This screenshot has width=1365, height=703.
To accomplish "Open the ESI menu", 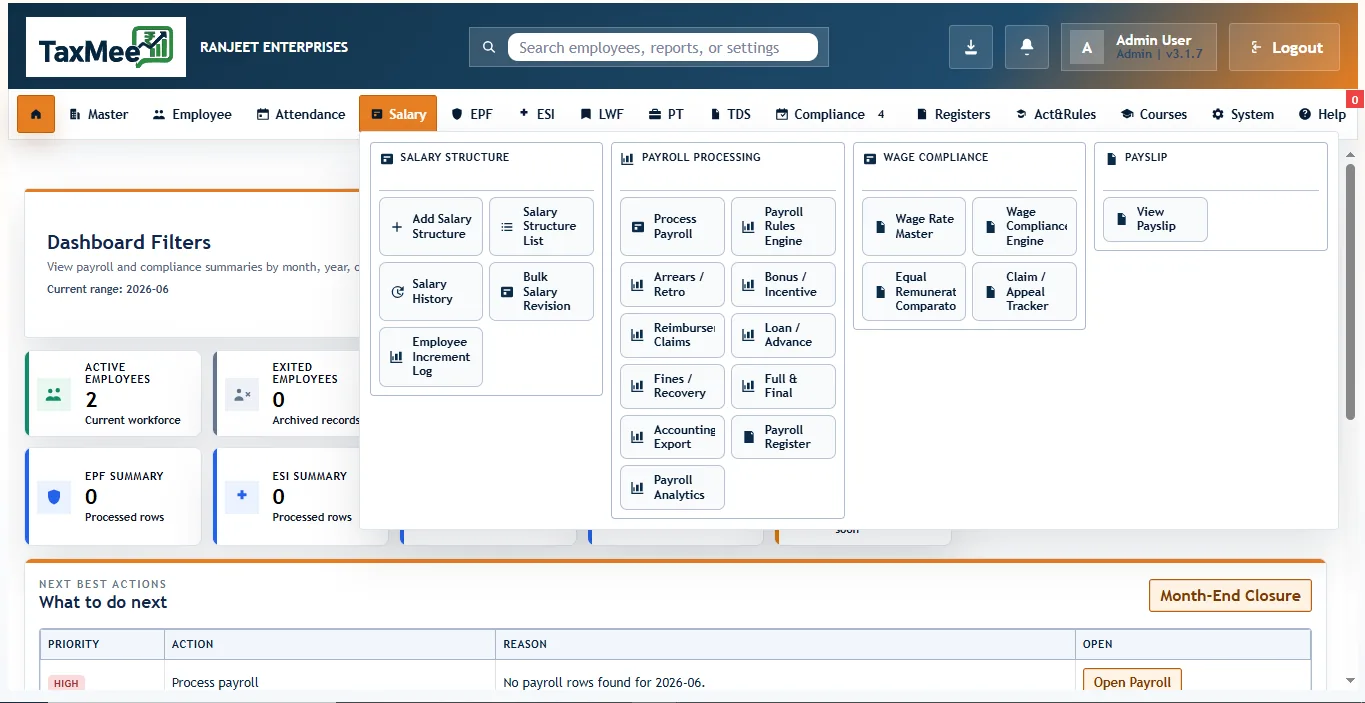I will pyautogui.click(x=537, y=114).
